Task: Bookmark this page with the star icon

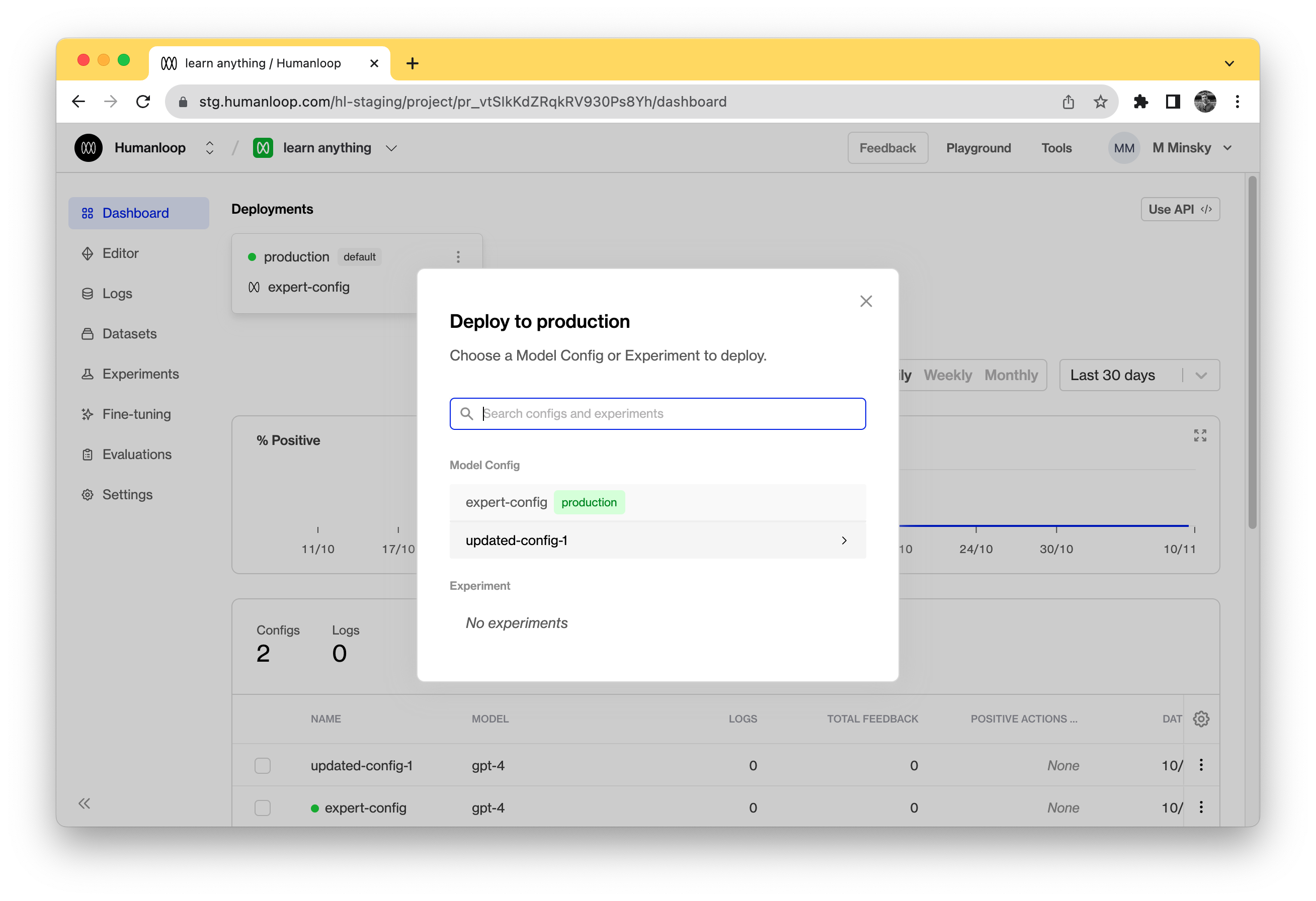Action: click(x=1100, y=101)
